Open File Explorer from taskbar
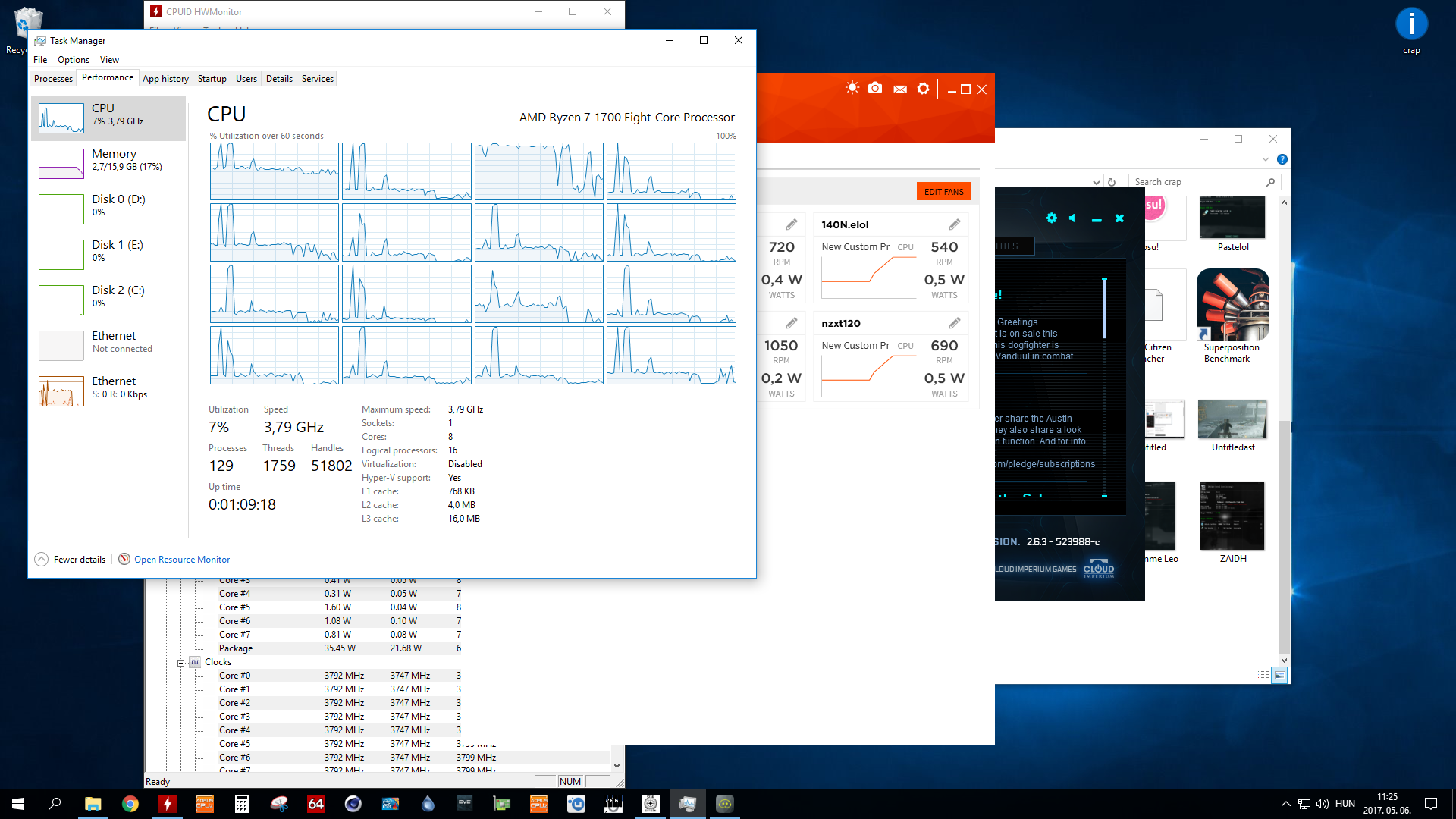1456x819 pixels. (93, 804)
